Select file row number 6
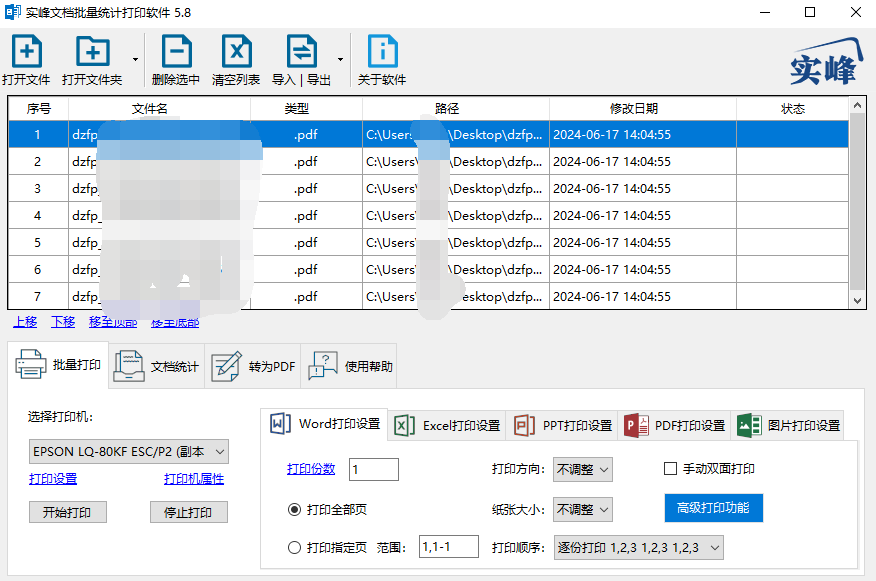Viewport: 876px width, 581px height. pos(428,269)
